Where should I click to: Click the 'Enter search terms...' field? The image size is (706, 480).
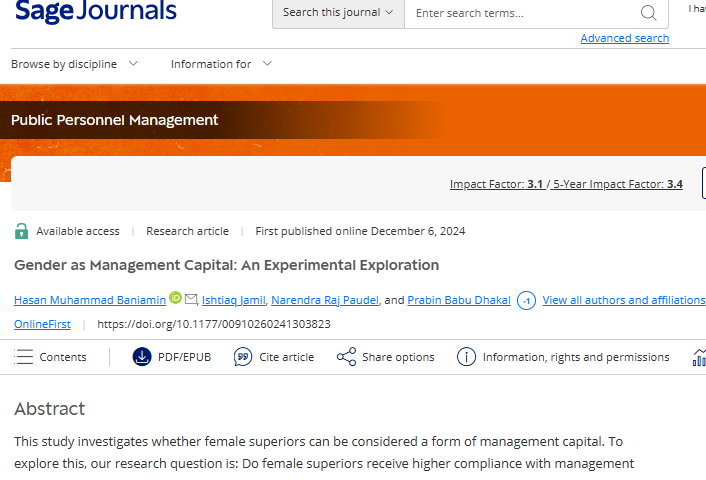[x=522, y=13]
